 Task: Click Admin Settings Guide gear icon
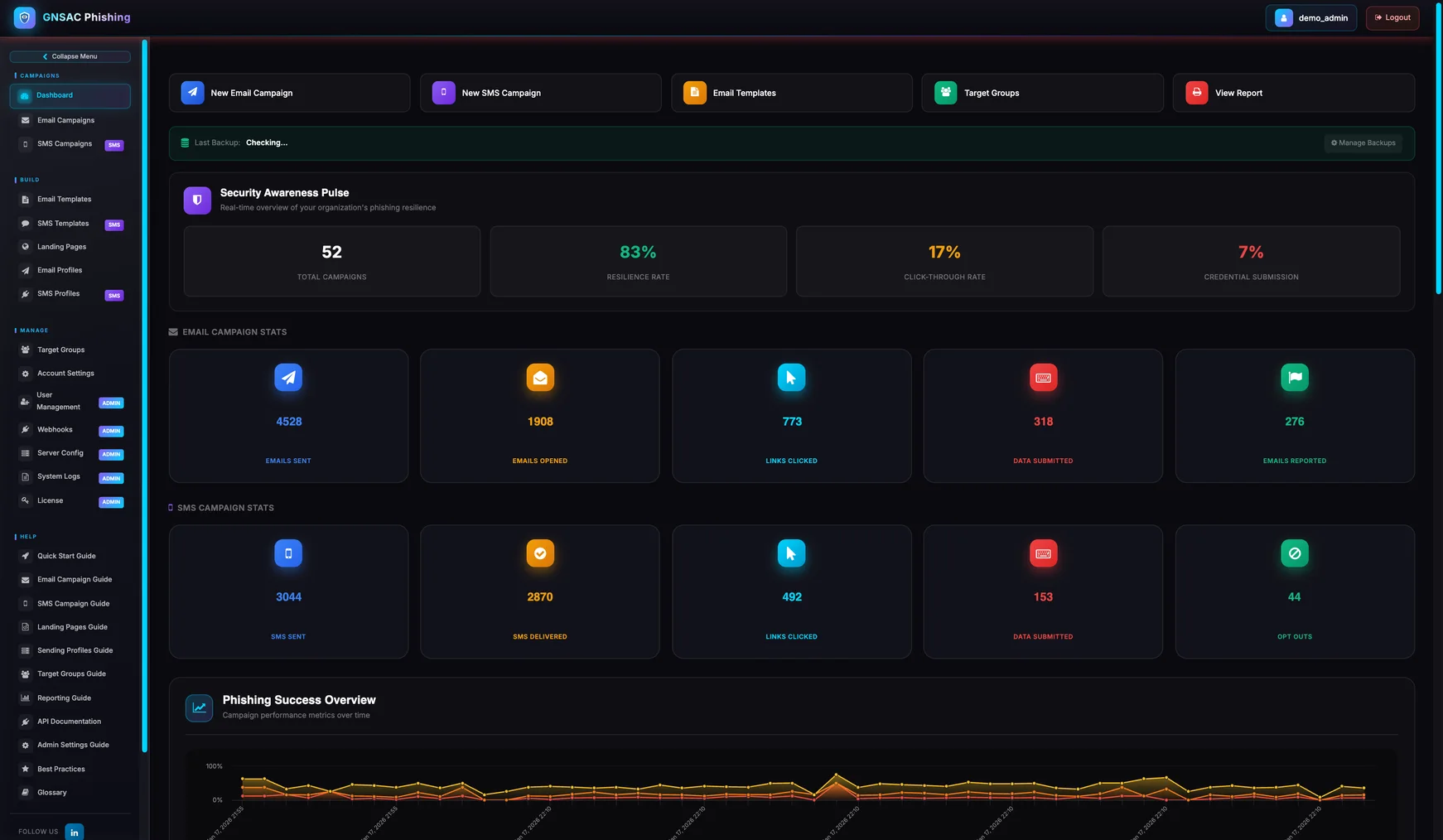click(x=25, y=746)
